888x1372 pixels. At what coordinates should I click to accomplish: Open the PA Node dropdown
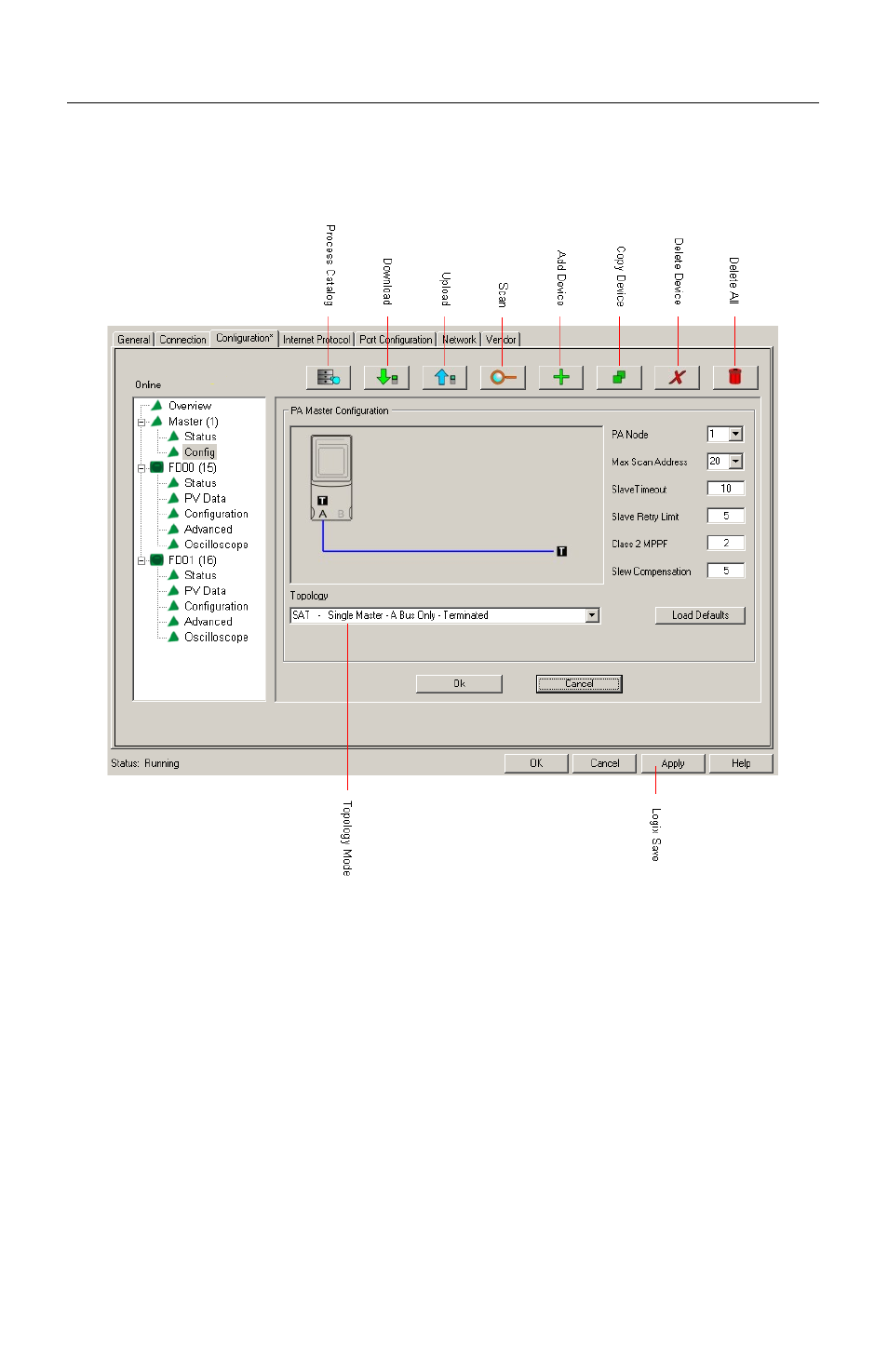[x=735, y=434]
